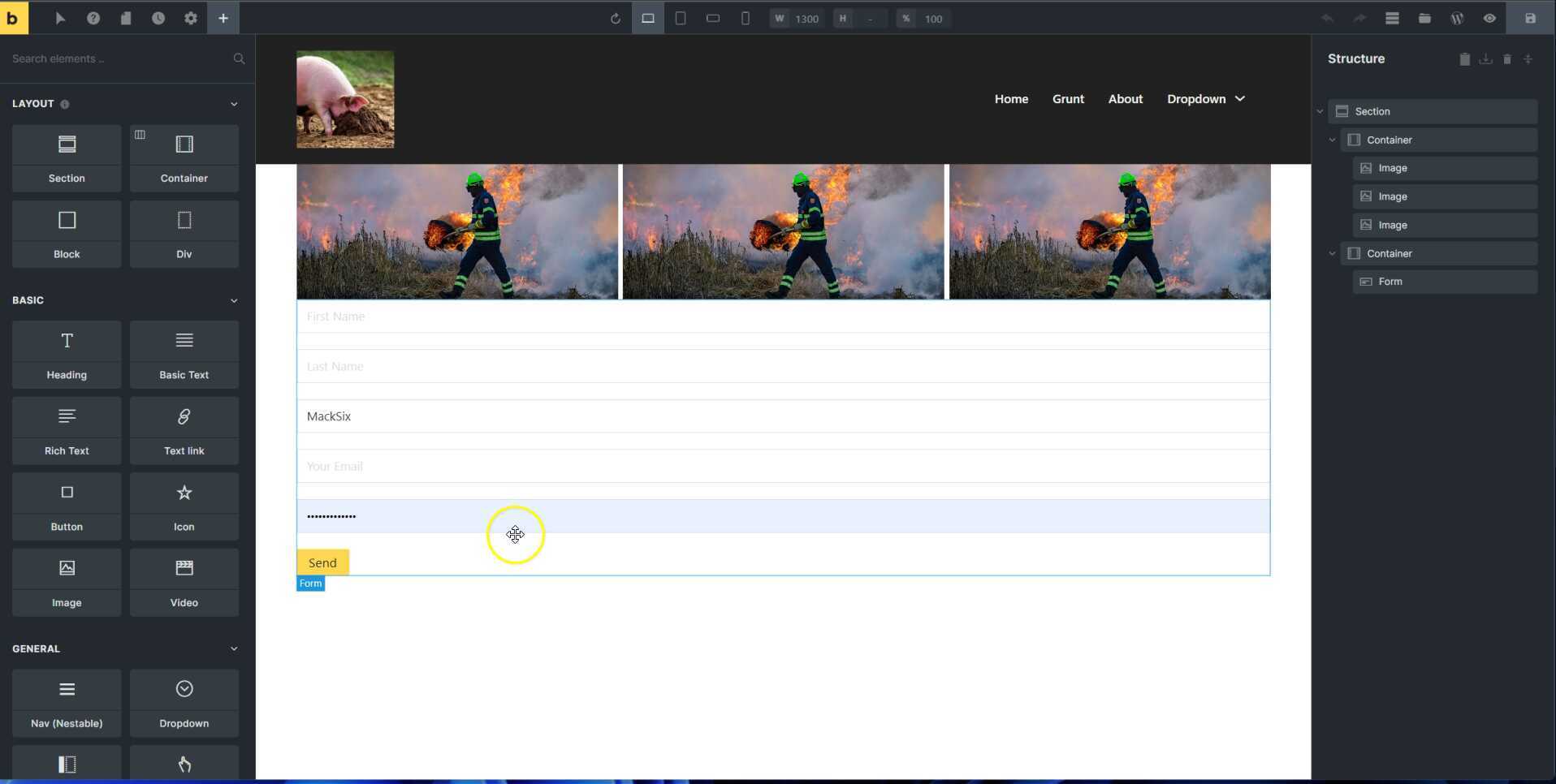The width and height of the screenshot is (1556, 784).
Task: Add a Basic Text element
Action: point(184,355)
